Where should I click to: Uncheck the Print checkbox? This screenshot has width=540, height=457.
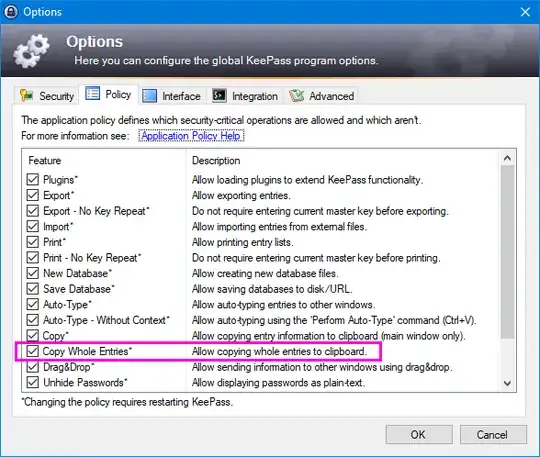pos(33,242)
